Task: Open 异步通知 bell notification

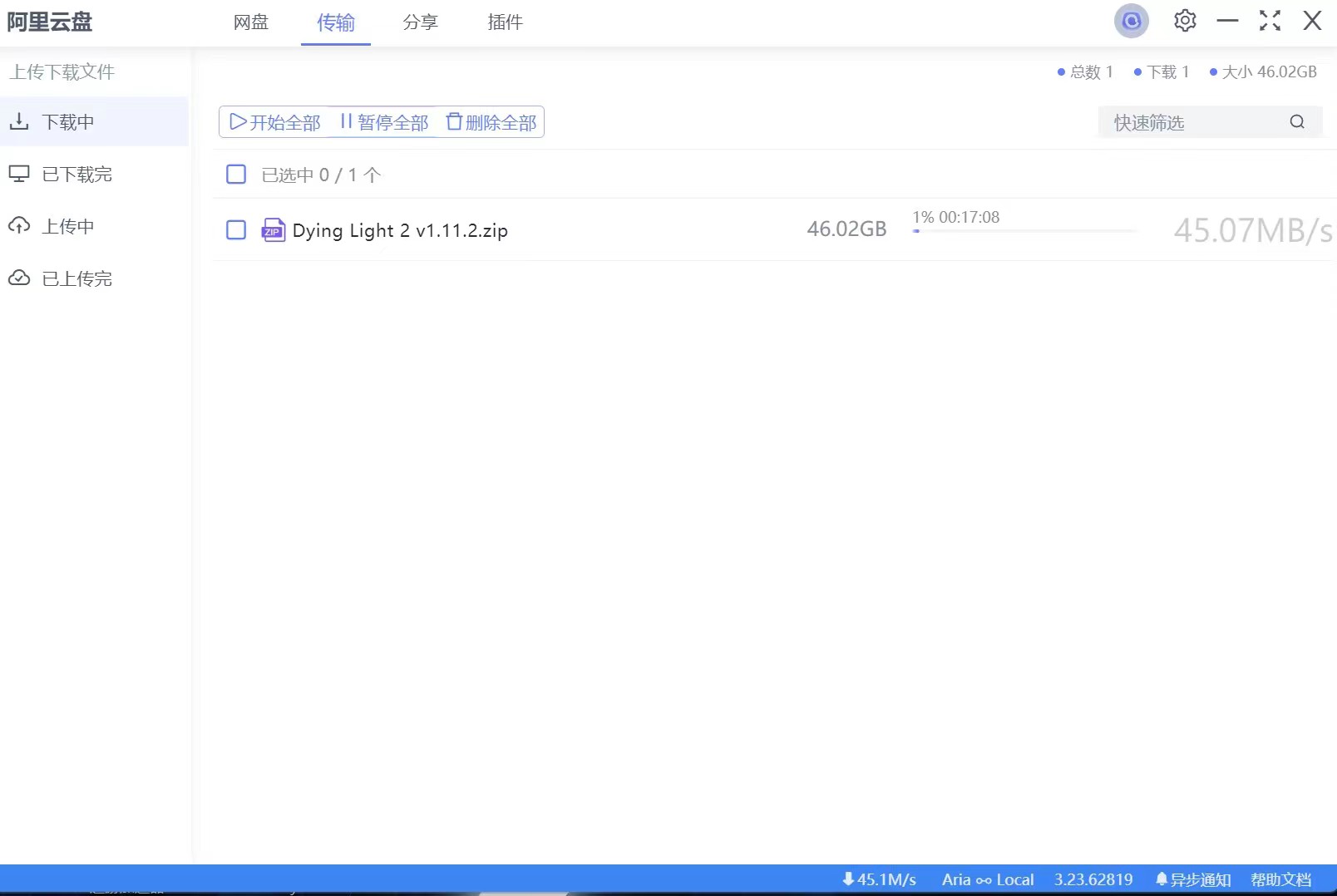Action: point(1193,879)
